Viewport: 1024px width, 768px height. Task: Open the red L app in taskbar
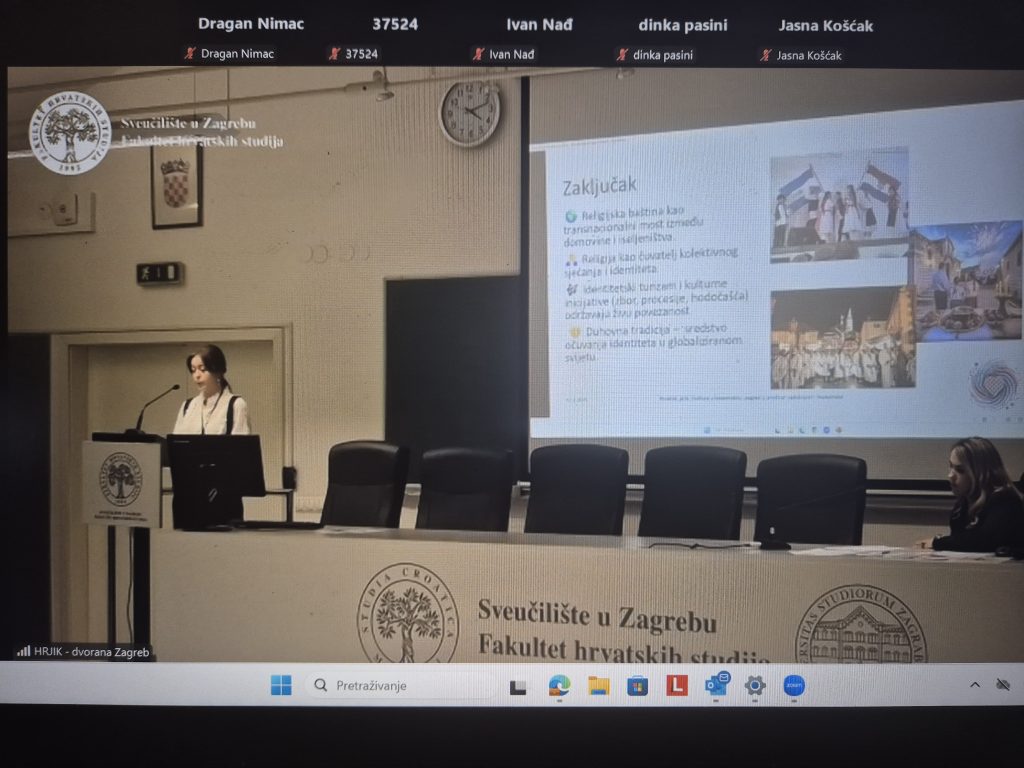point(677,686)
